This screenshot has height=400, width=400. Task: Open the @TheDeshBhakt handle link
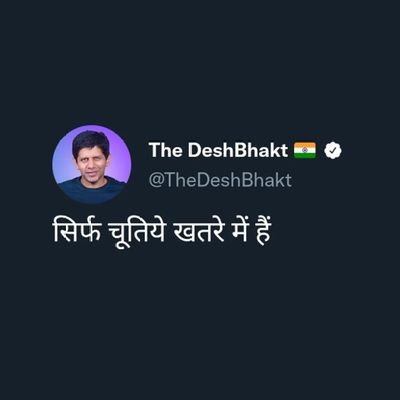(220, 180)
